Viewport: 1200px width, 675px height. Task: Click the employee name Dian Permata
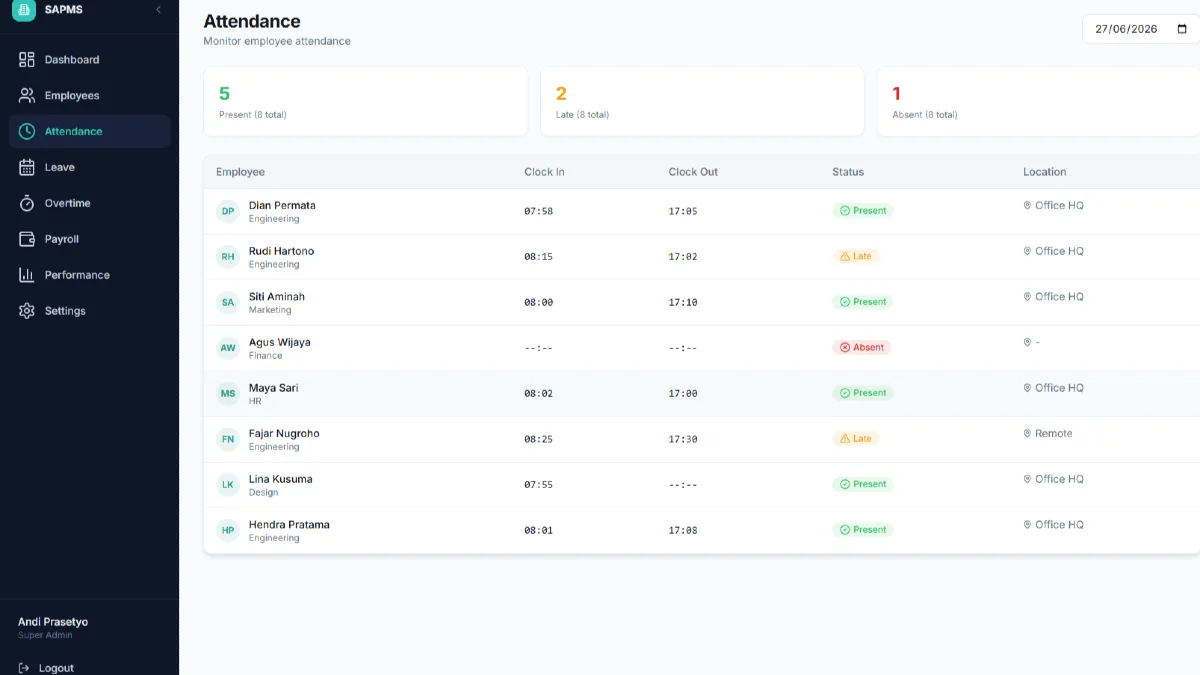pyautogui.click(x=282, y=205)
